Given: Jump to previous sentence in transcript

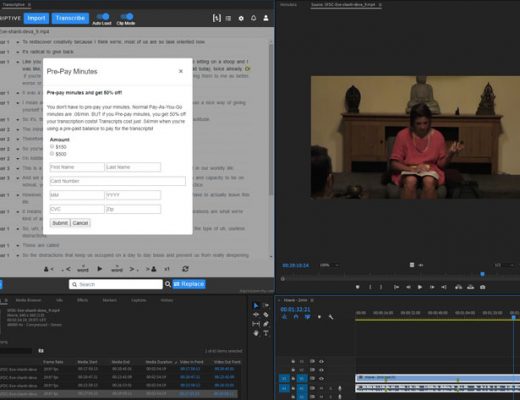Looking at the screenshot, I should click(x=66, y=269).
